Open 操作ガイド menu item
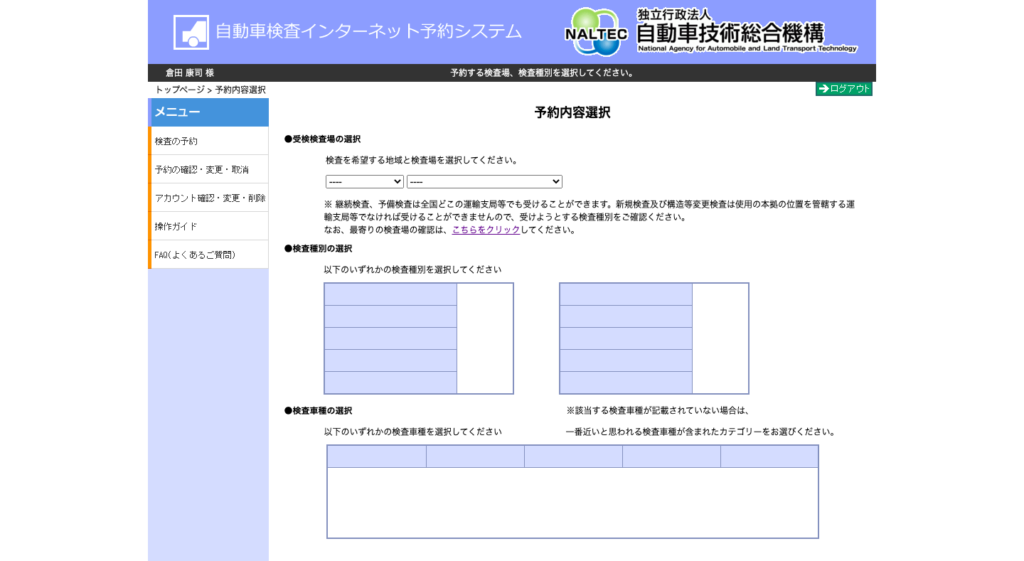 [209, 226]
